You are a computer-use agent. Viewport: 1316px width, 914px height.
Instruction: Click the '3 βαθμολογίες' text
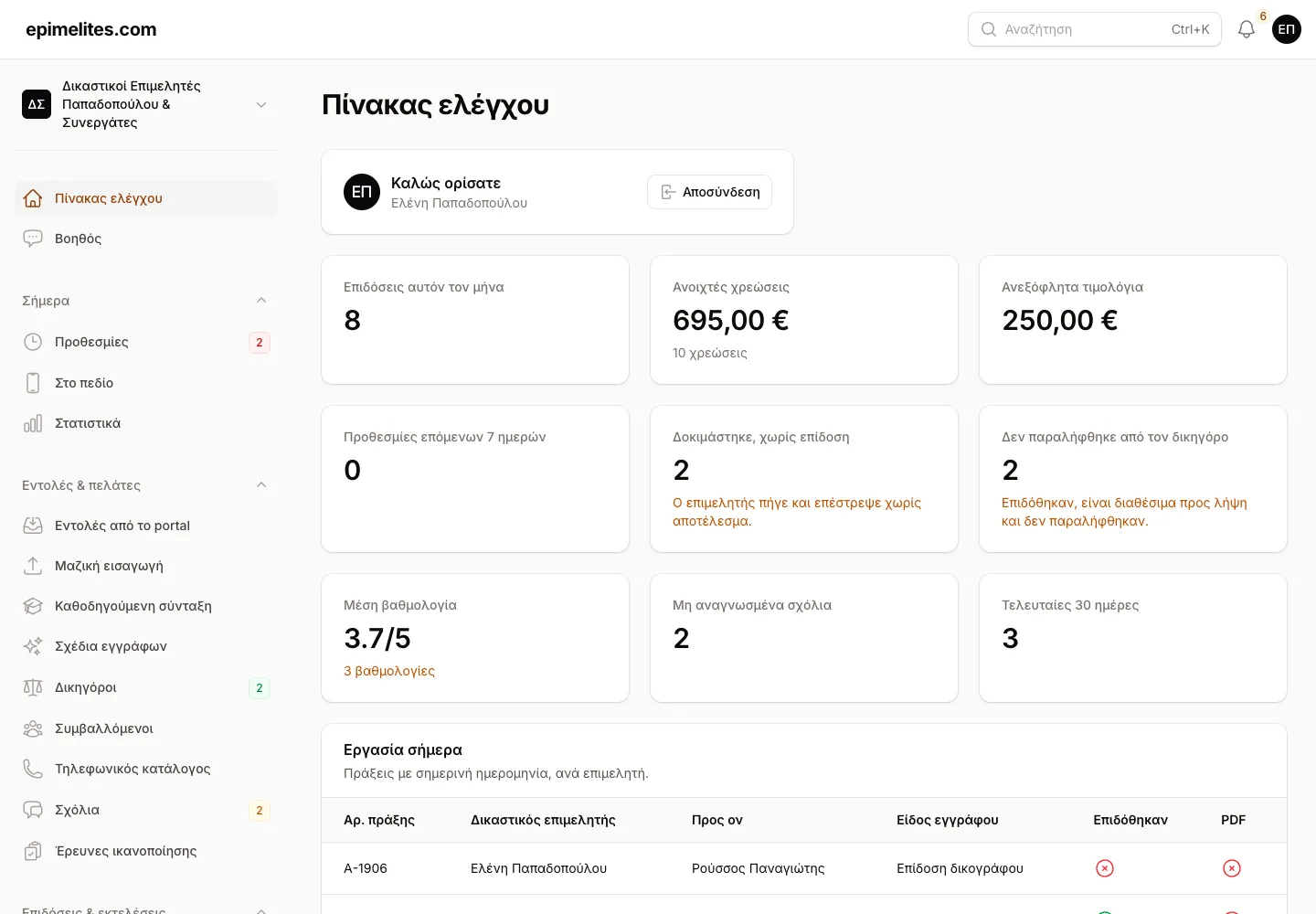[389, 671]
